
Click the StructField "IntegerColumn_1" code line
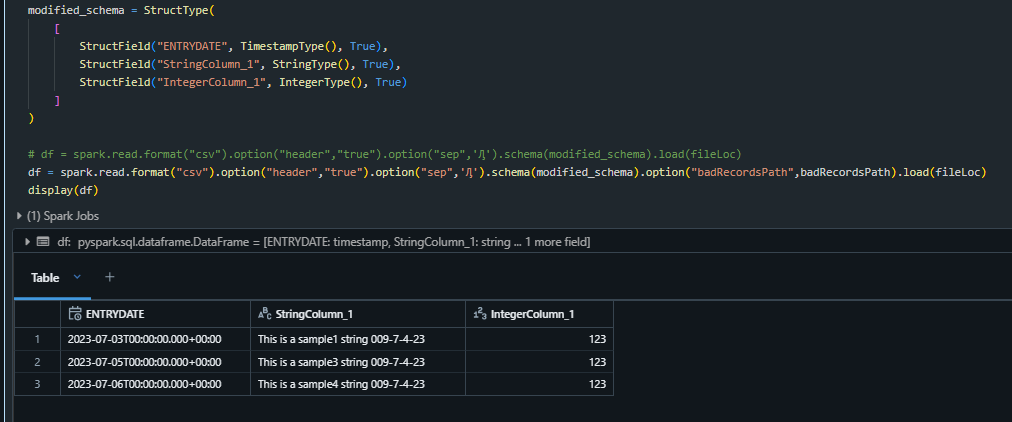pyautogui.click(x=243, y=83)
